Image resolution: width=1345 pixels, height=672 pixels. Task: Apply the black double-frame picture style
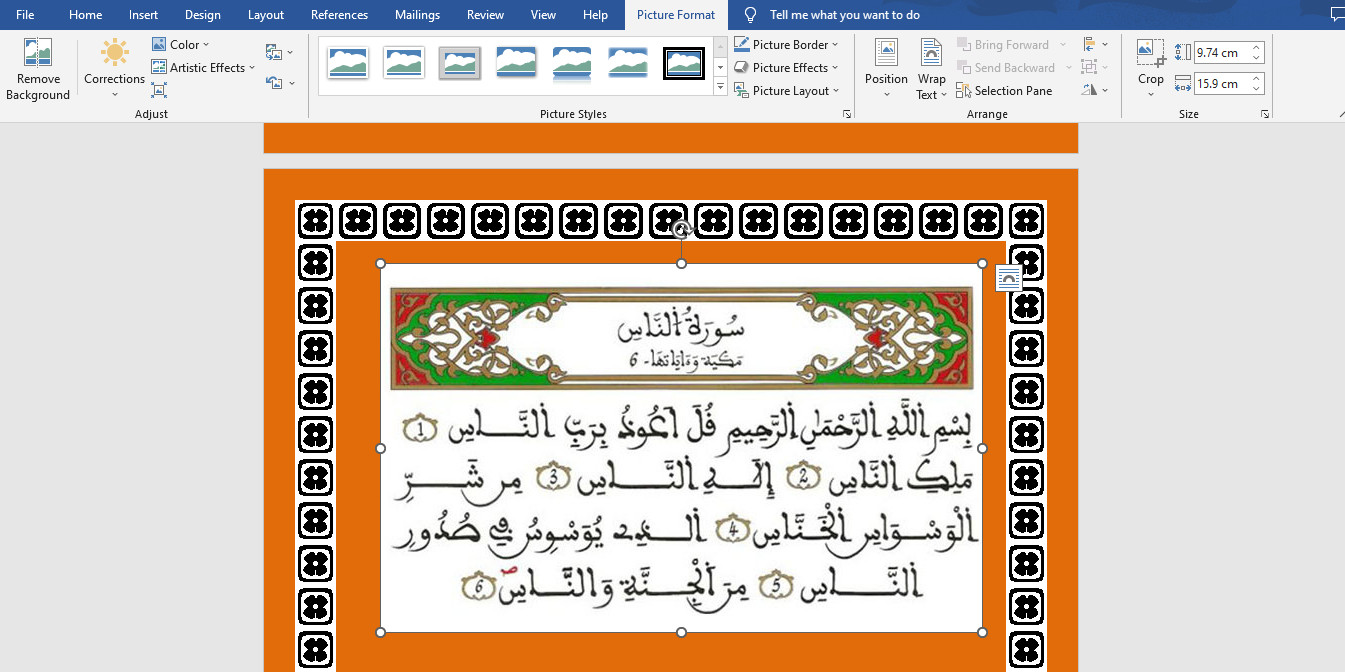684,63
